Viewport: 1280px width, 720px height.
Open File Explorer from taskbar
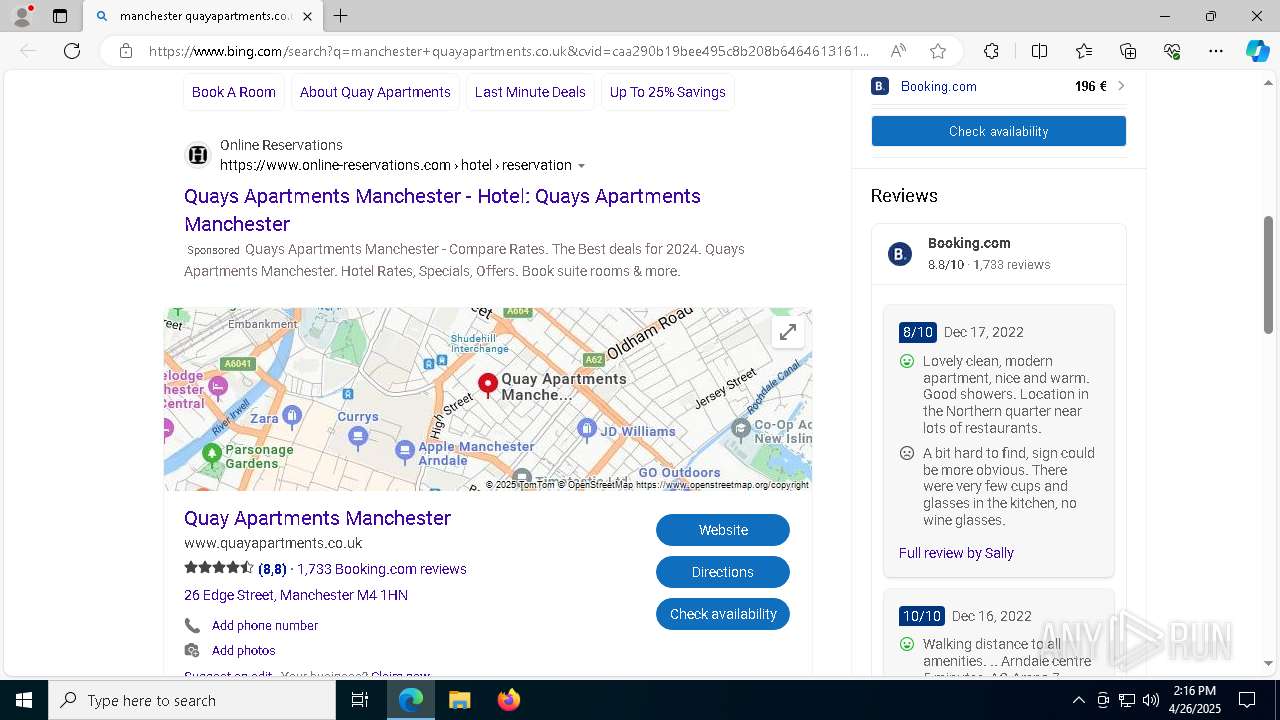tap(459, 700)
